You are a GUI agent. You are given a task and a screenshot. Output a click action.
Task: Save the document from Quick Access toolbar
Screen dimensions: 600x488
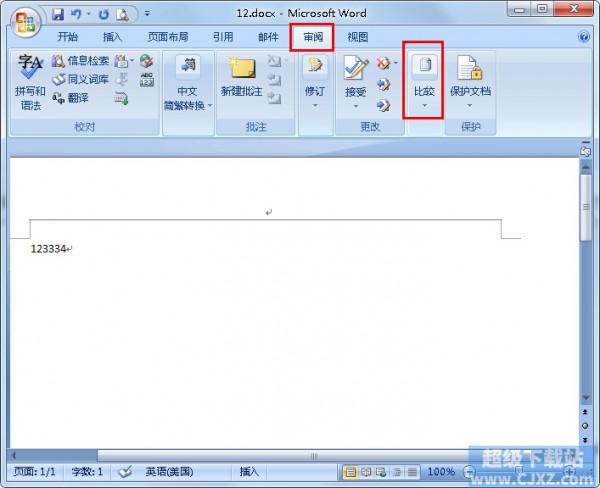pyautogui.click(x=58, y=15)
